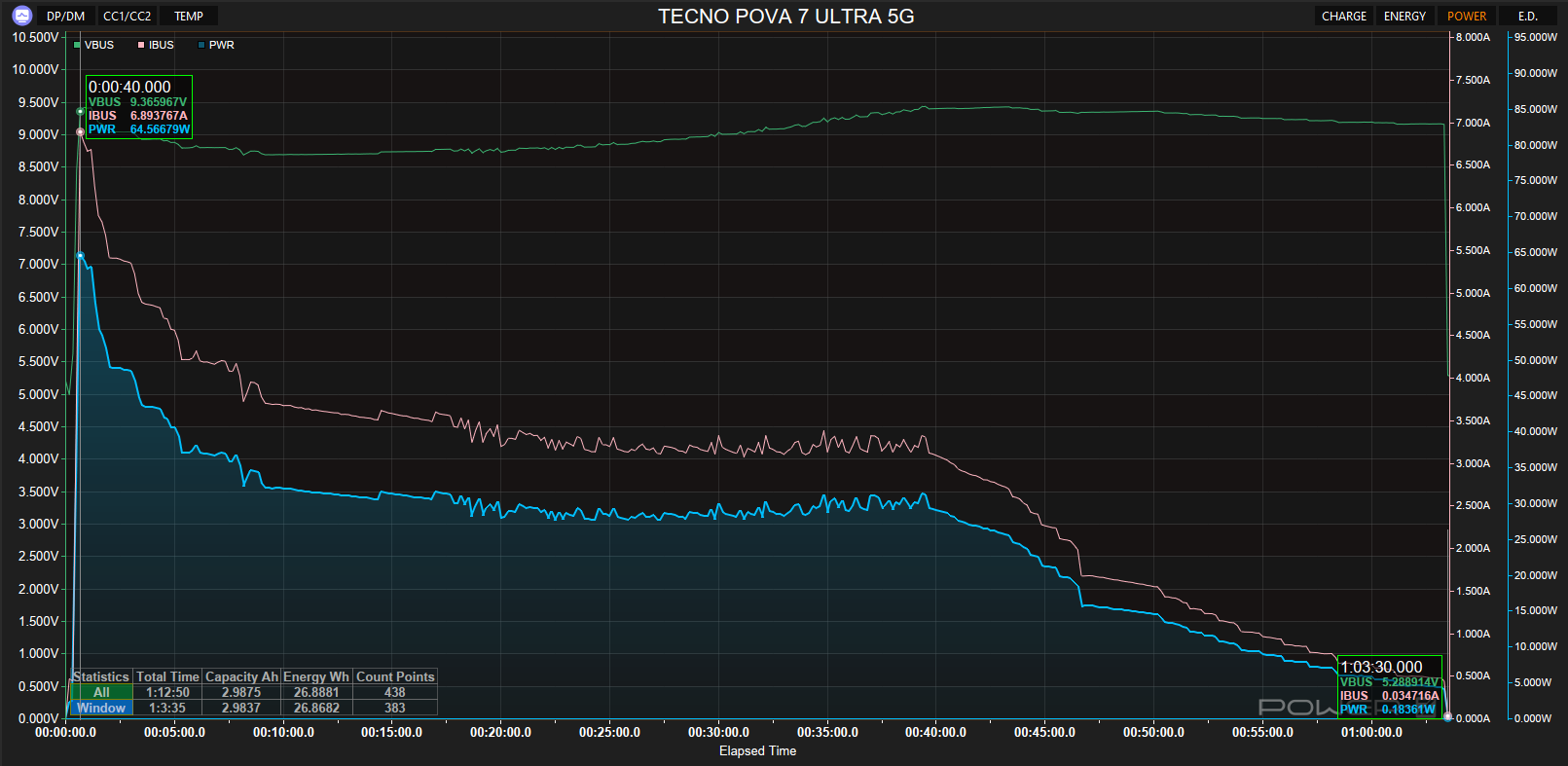This screenshot has width=1568, height=766.
Task: Open the DP/DM tab
Action: pos(66,16)
